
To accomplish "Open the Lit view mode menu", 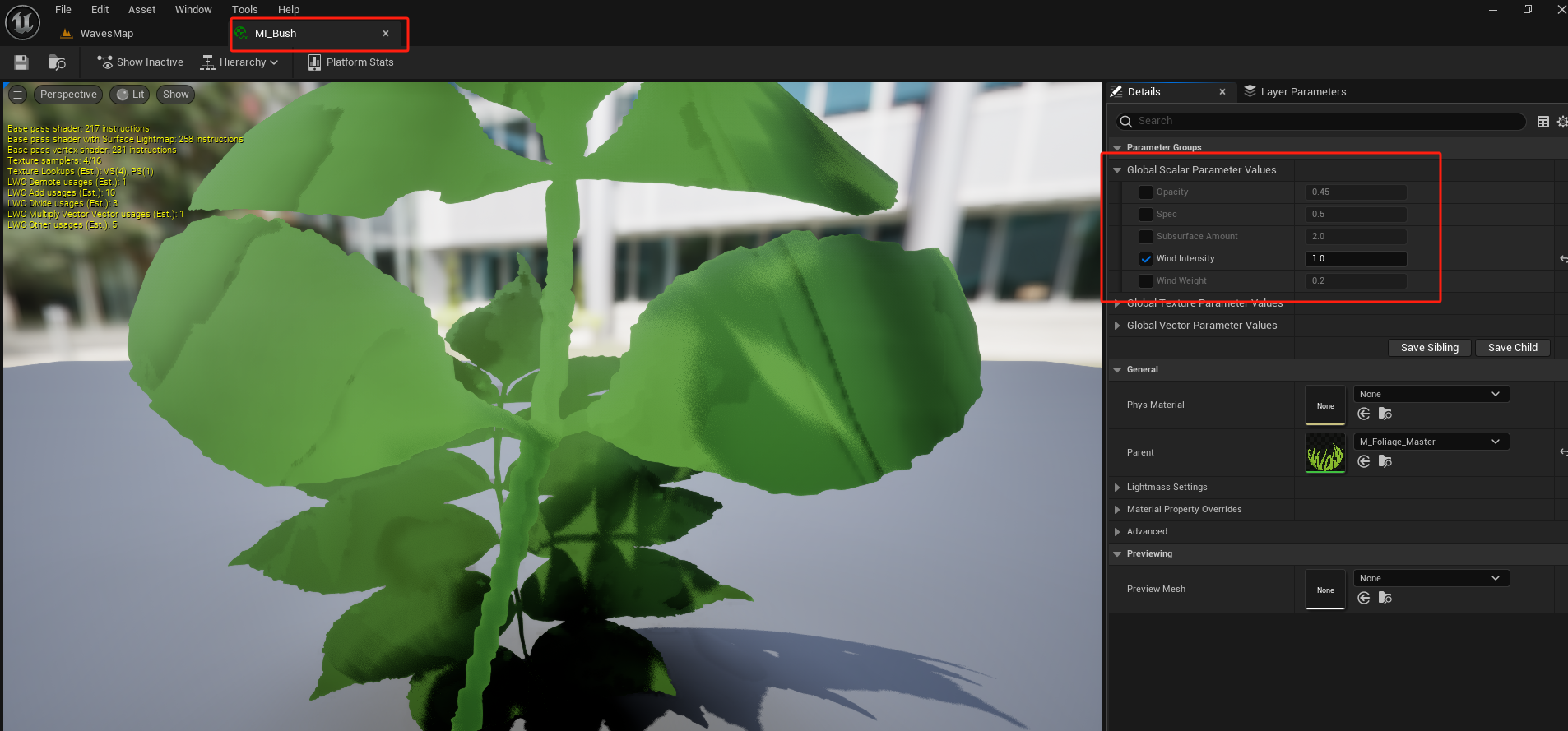I will click(x=130, y=95).
